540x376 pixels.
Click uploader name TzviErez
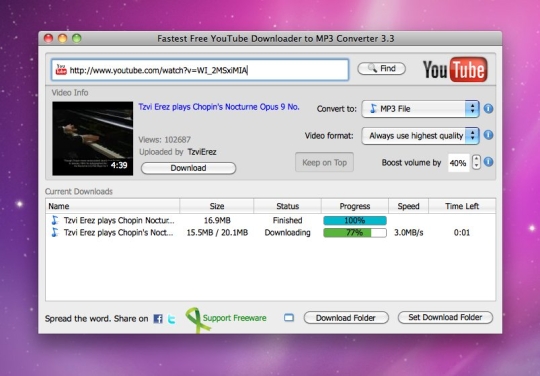tap(202, 152)
